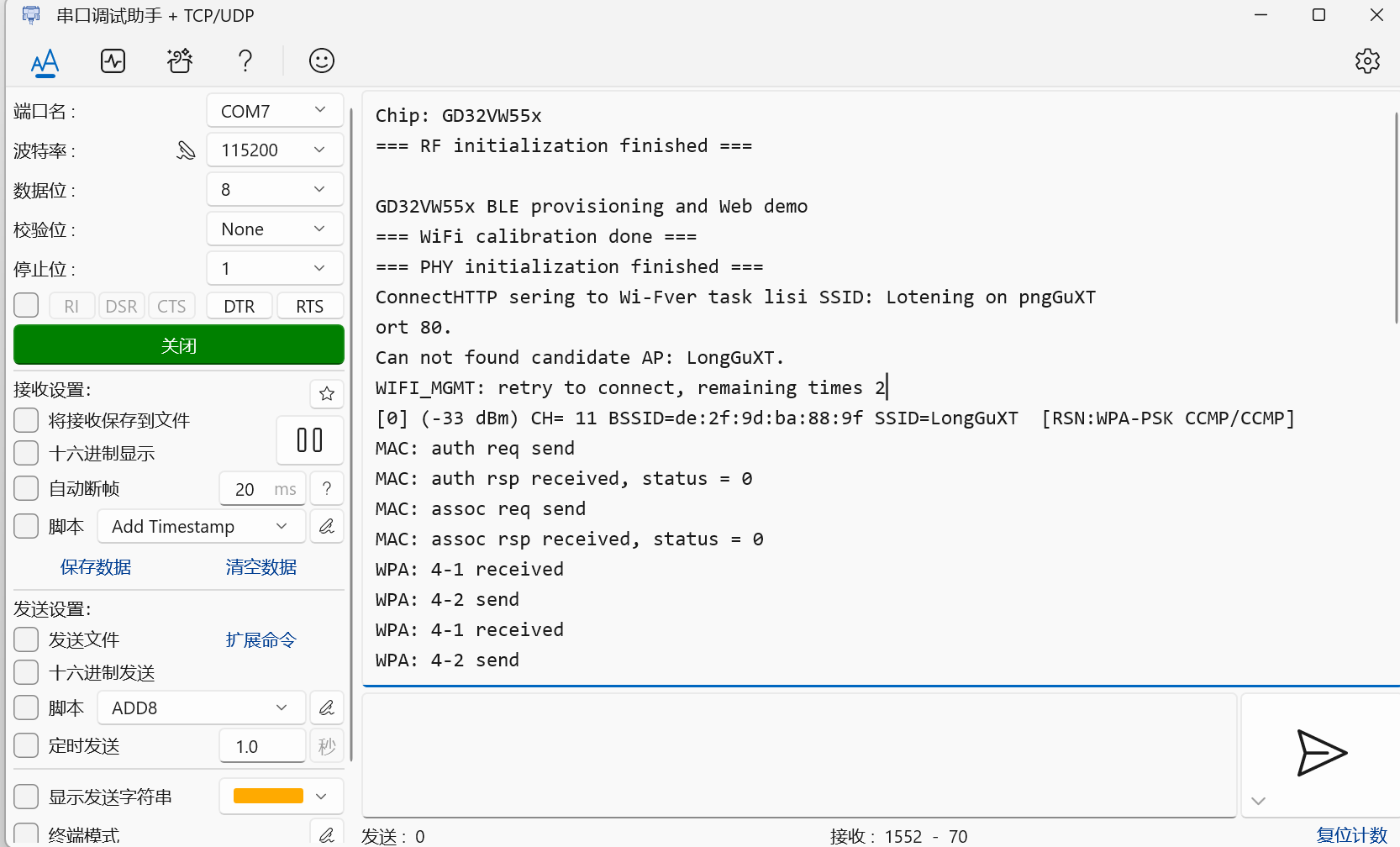Open the waveform plot toolbar icon
The width and height of the screenshot is (1400, 847).
point(113,60)
